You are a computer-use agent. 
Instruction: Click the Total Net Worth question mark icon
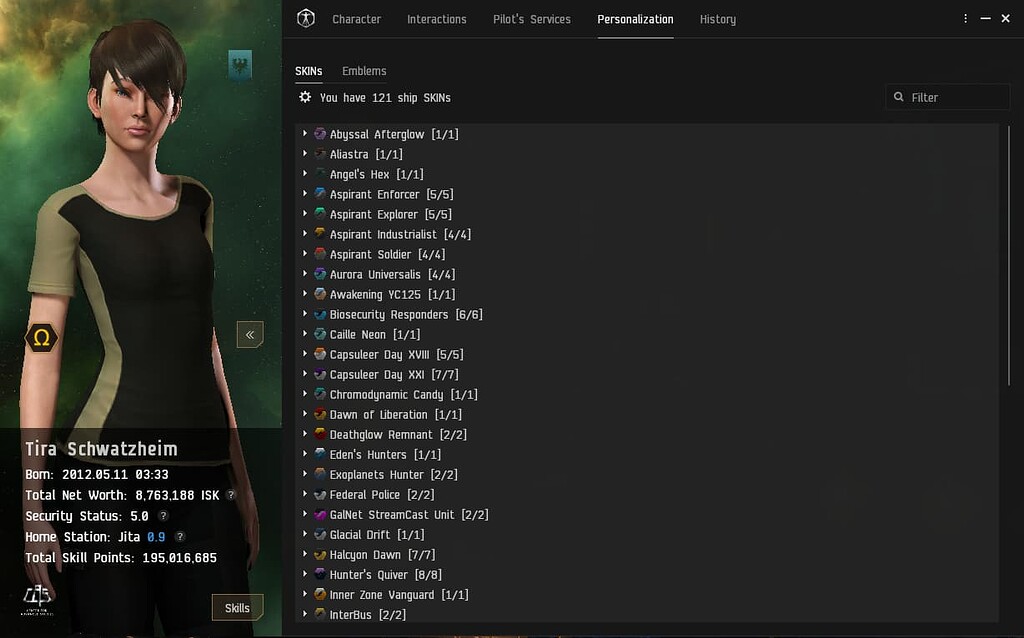click(x=232, y=495)
